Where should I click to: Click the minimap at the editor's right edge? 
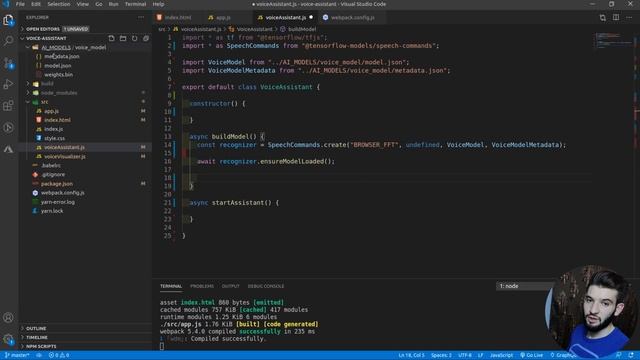coord(612,40)
